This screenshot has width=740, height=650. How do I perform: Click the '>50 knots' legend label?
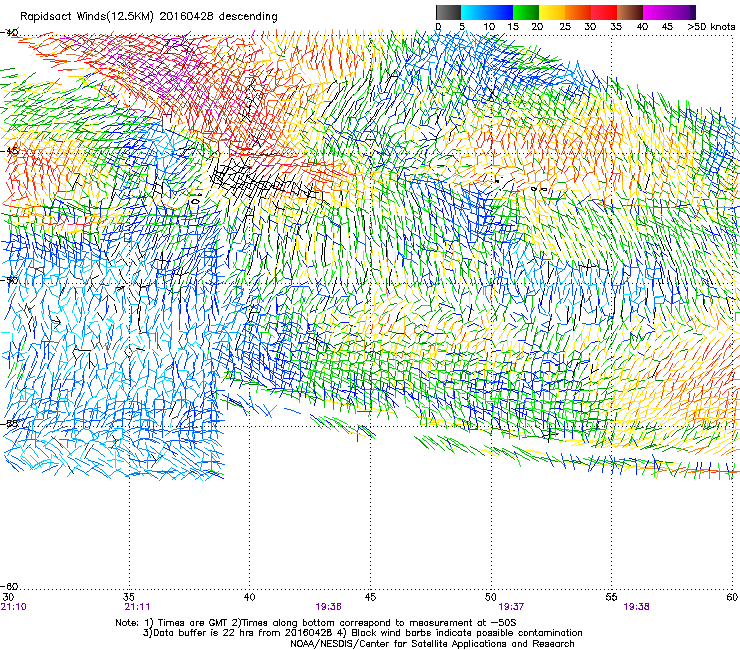711,27
